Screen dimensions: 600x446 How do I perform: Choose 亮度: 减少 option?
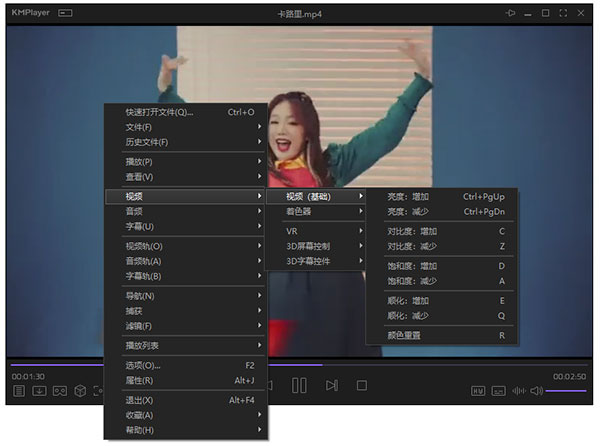[x=442, y=211]
